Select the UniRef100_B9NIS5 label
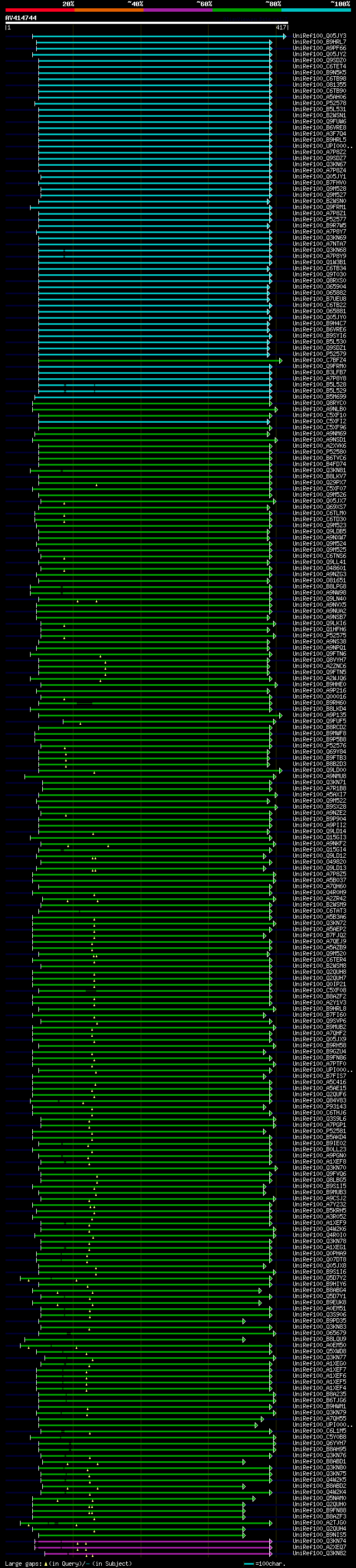 [x=319, y=1535]
